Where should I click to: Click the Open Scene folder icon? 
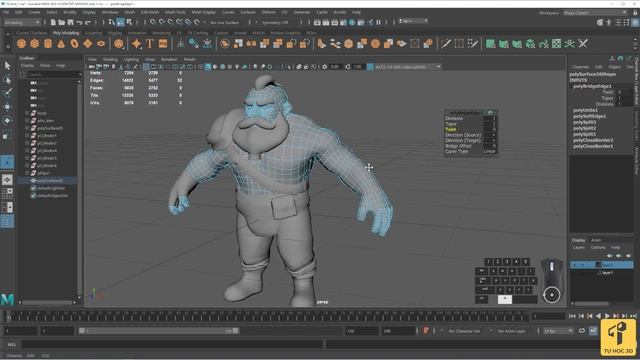point(62,22)
